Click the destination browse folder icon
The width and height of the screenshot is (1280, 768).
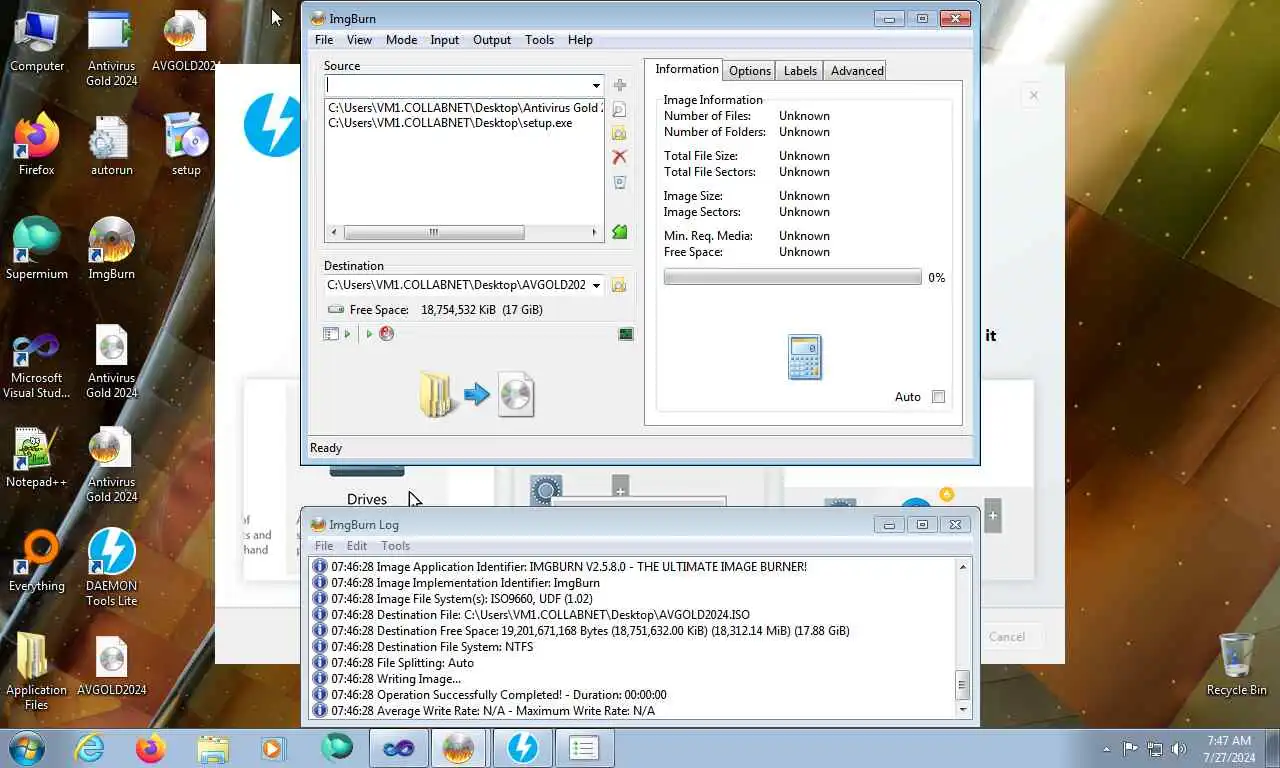tap(619, 285)
